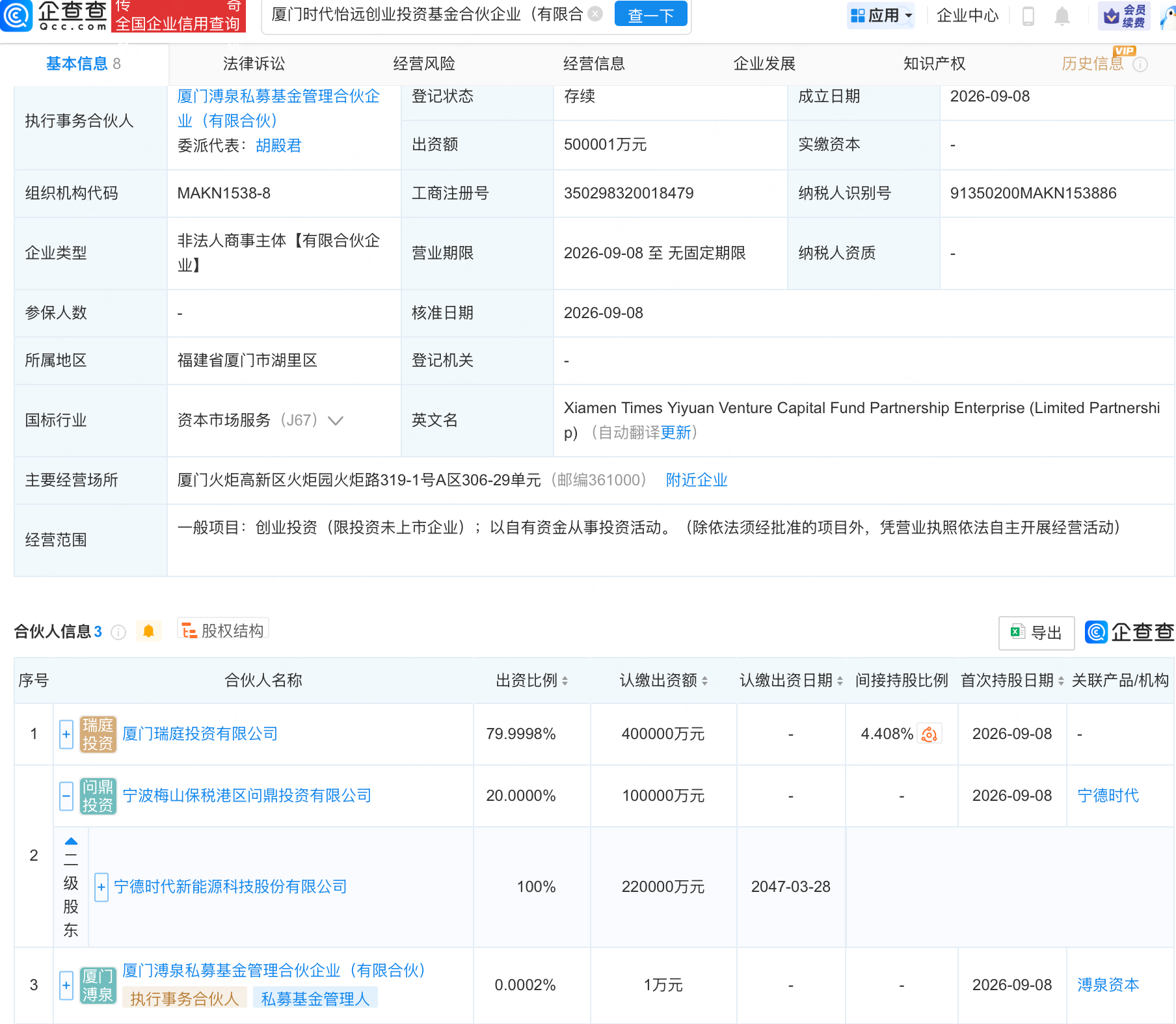Image resolution: width=1176 pixels, height=1024 pixels.
Task: Click the 500001万元 capital amount value
Action: point(606,144)
